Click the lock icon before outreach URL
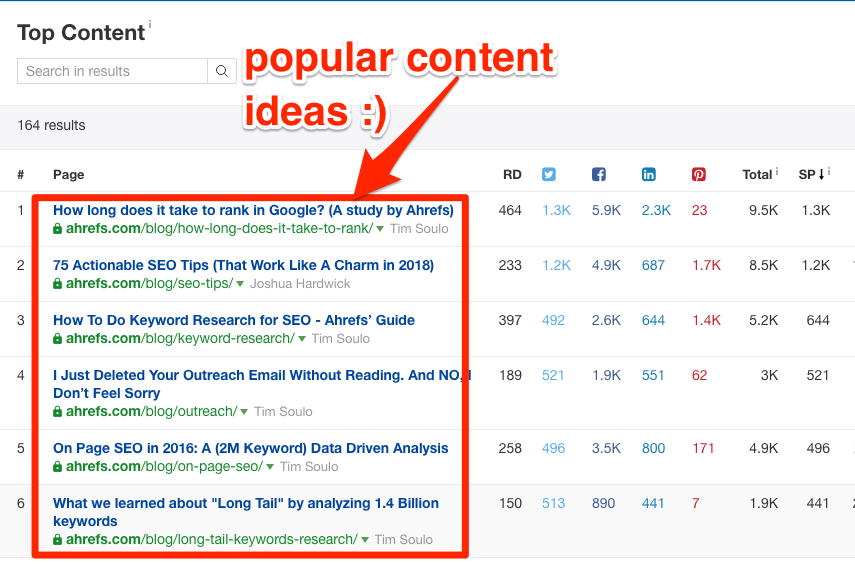Viewport: 855px width, 564px height. [x=57, y=412]
